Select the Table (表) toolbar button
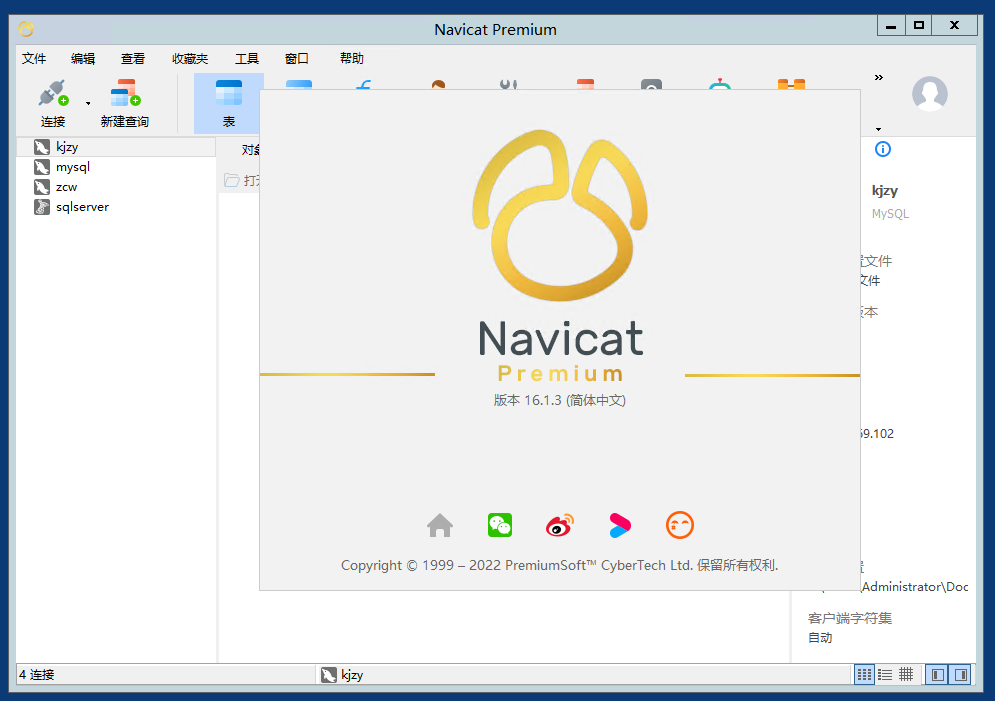 [228, 103]
